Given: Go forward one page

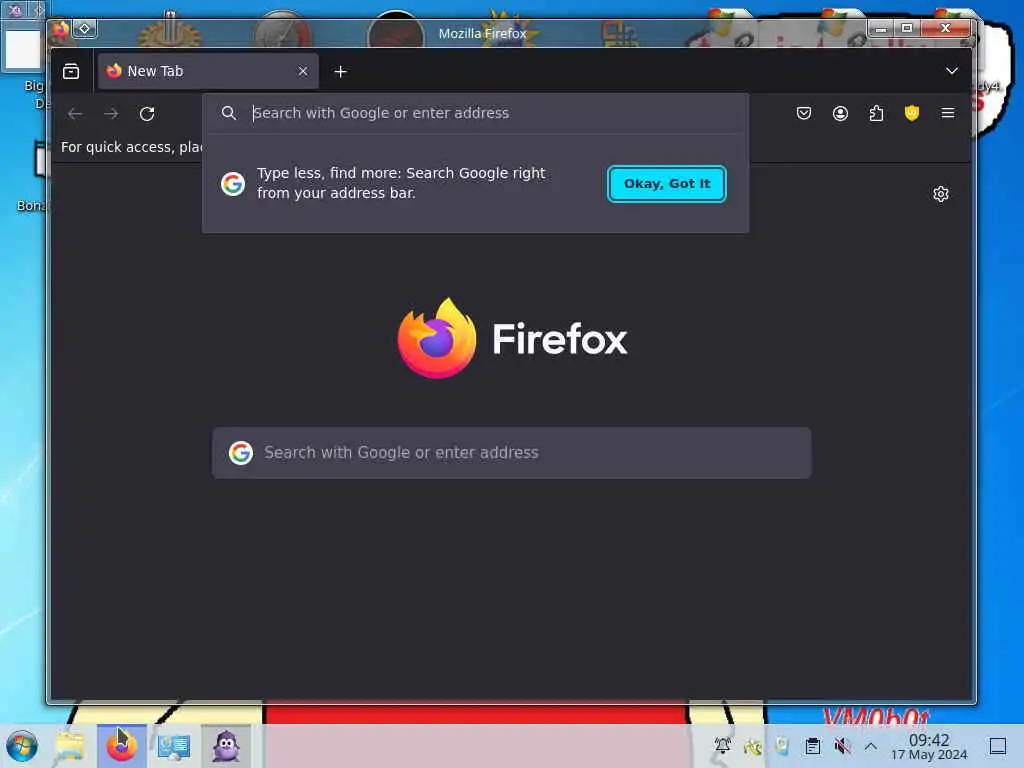Looking at the screenshot, I should (111, 114).
